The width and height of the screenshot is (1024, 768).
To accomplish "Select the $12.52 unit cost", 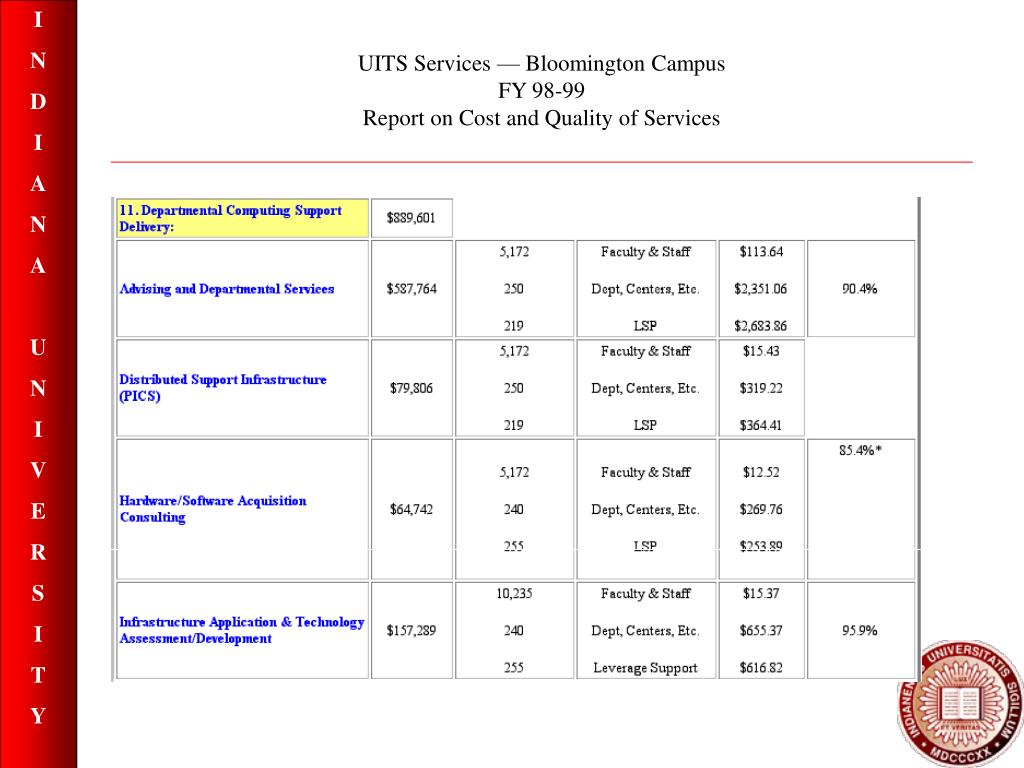I will point(761,472).
